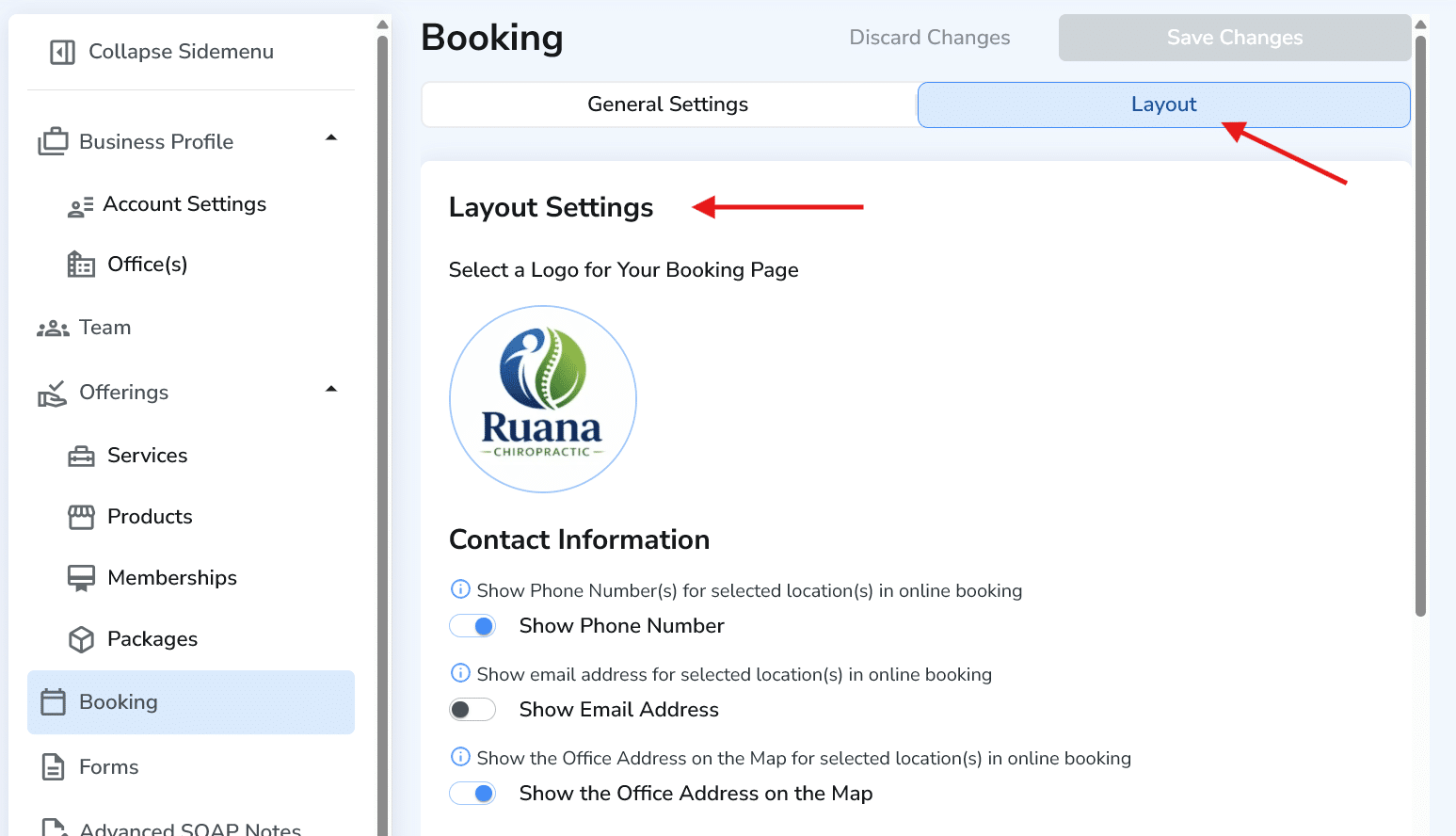
Task: Click the Business Profile label
Action: point(156,142)
